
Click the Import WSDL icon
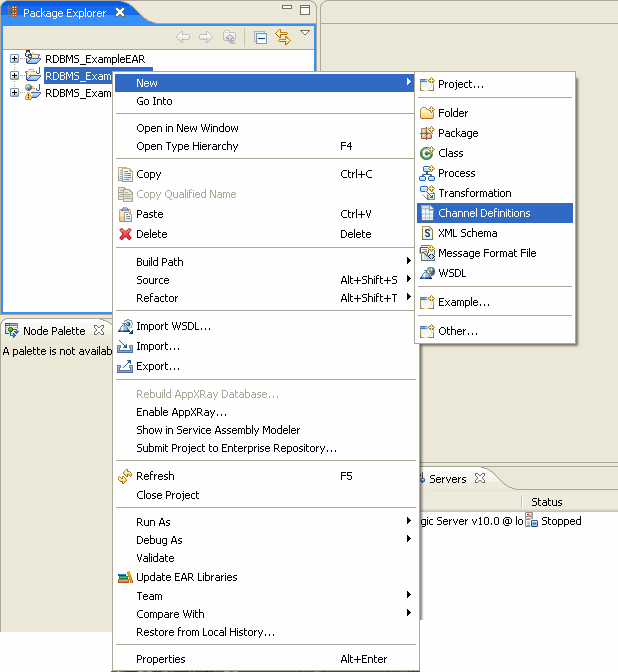[125, 327]
